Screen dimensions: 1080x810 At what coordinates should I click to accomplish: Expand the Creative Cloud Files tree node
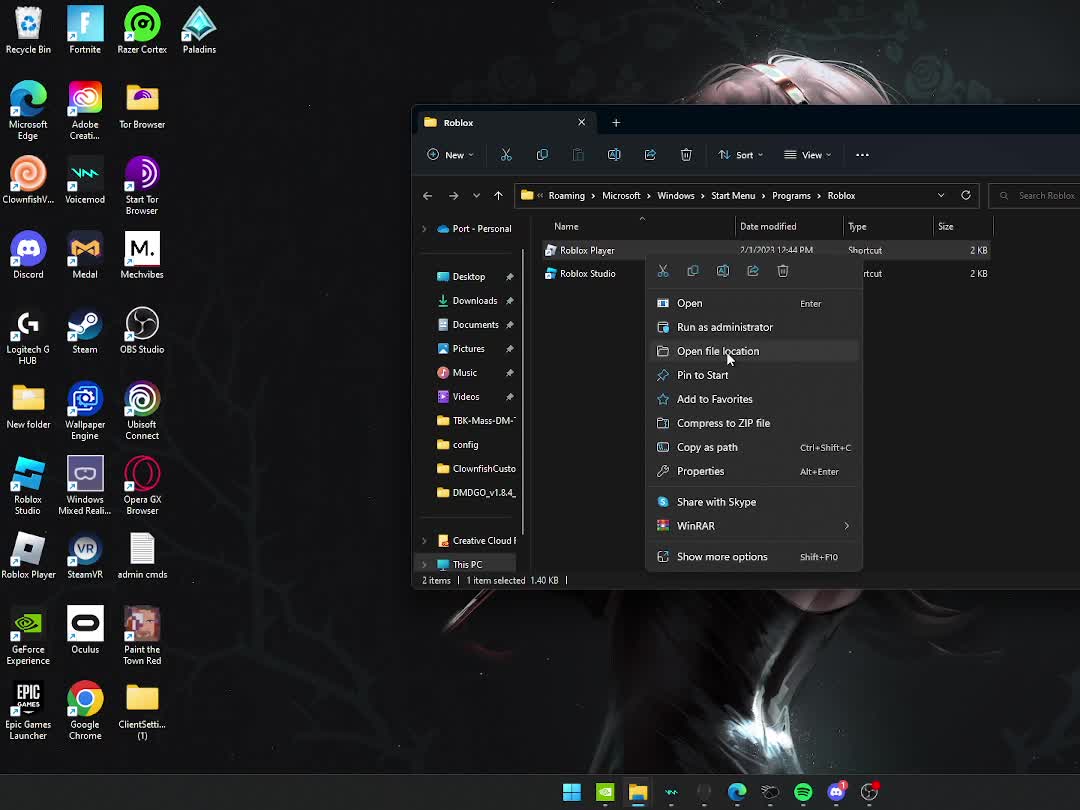pyautogui.click(x=424, y=541)
